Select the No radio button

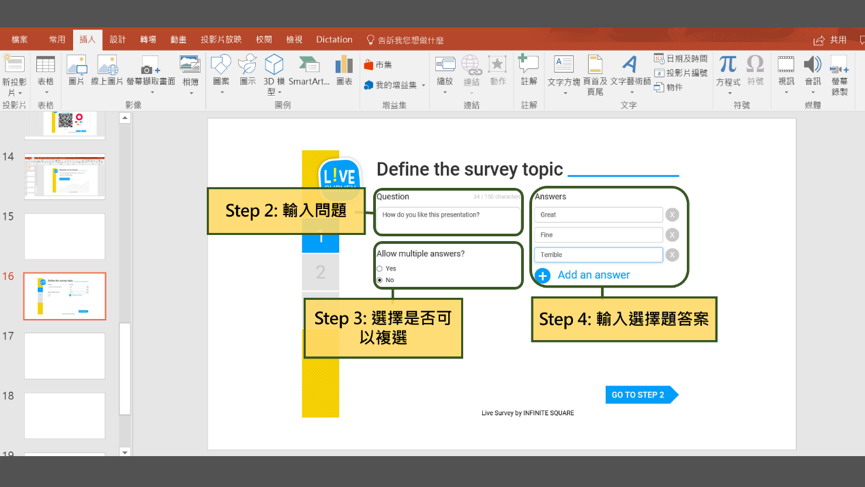point(380,280)
